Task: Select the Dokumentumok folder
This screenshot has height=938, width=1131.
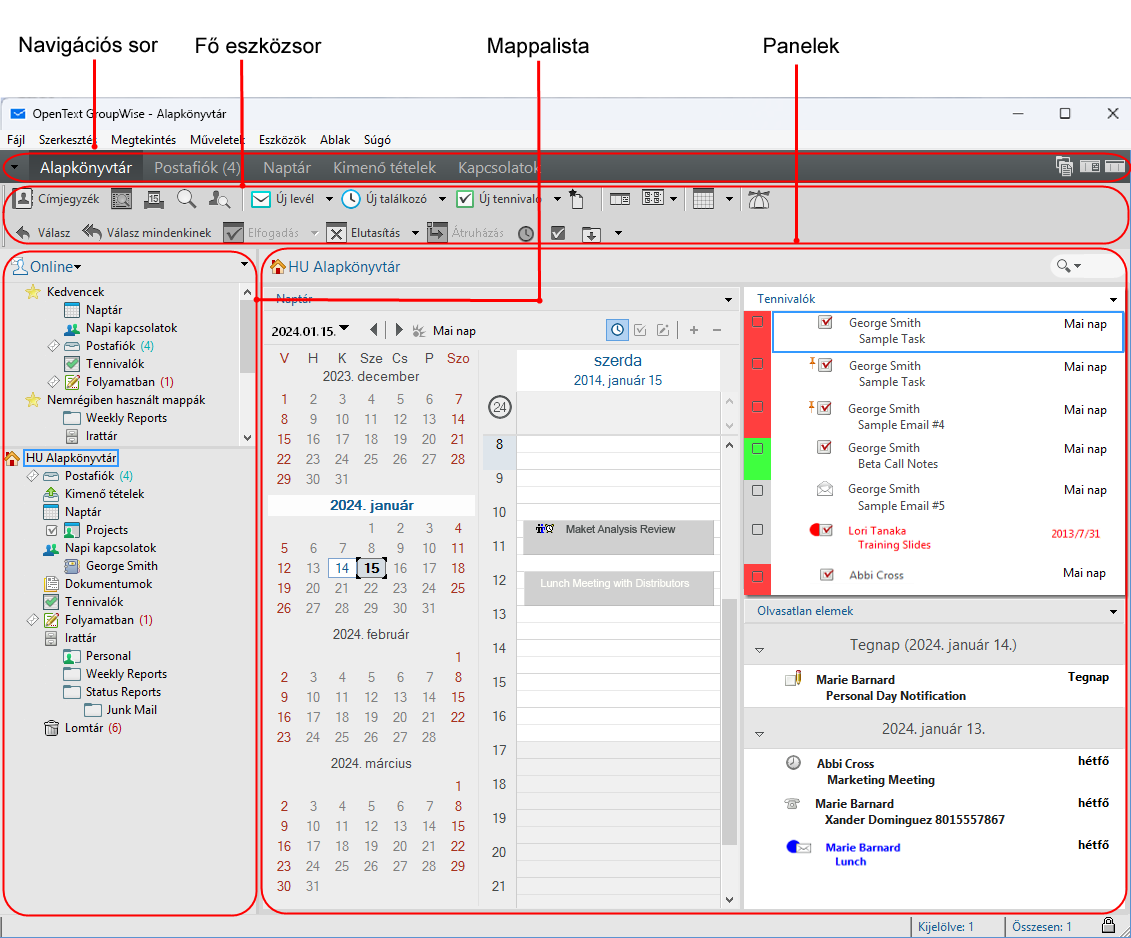Action: [x=108, y=584]
